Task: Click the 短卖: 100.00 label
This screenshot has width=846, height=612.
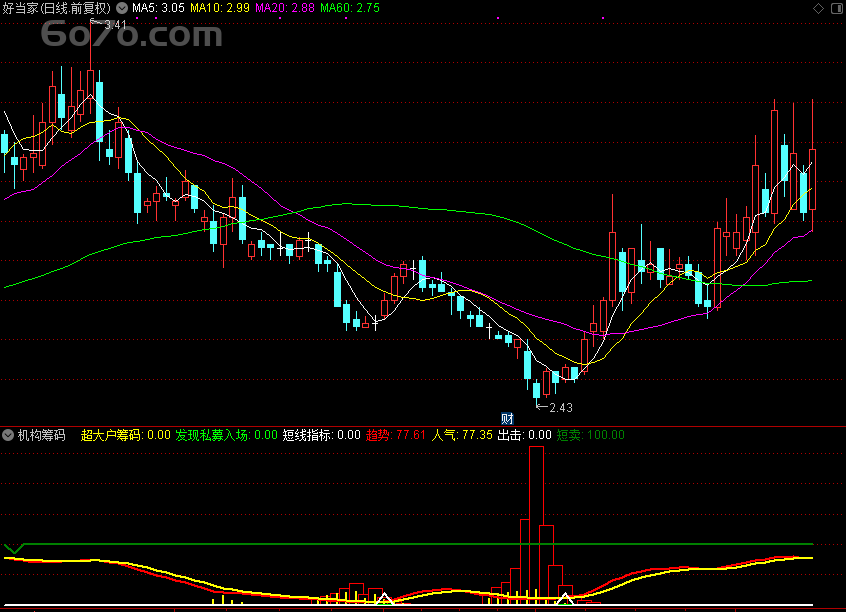Action: point(591,435)
